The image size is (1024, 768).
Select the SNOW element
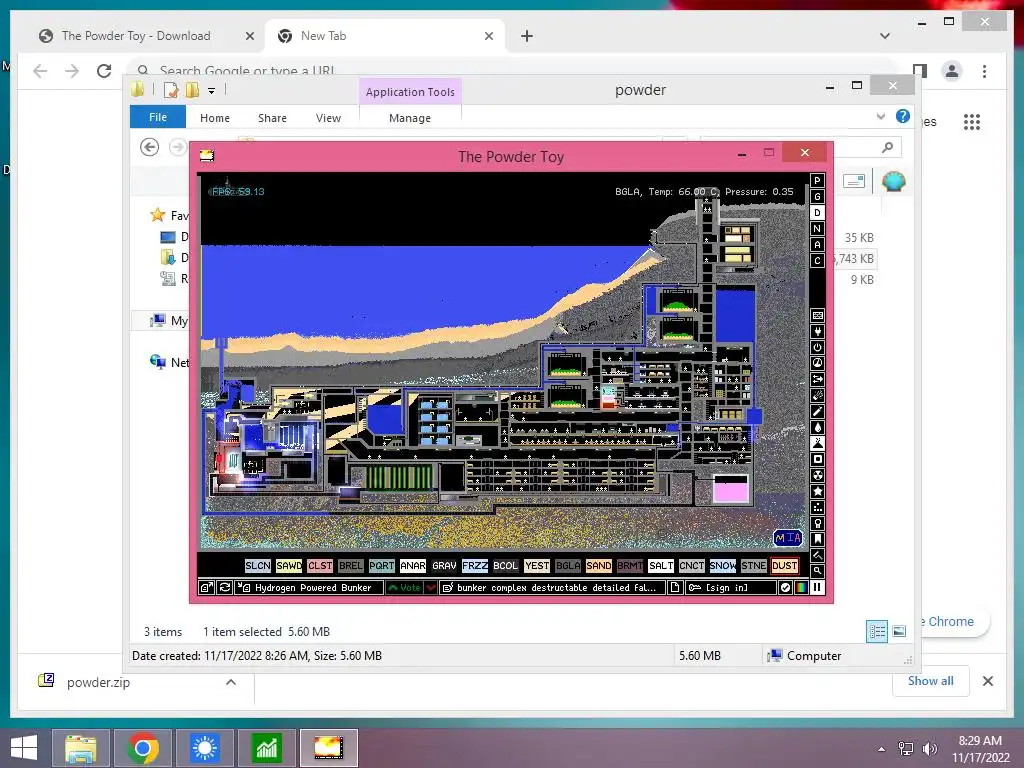(722, 566)
